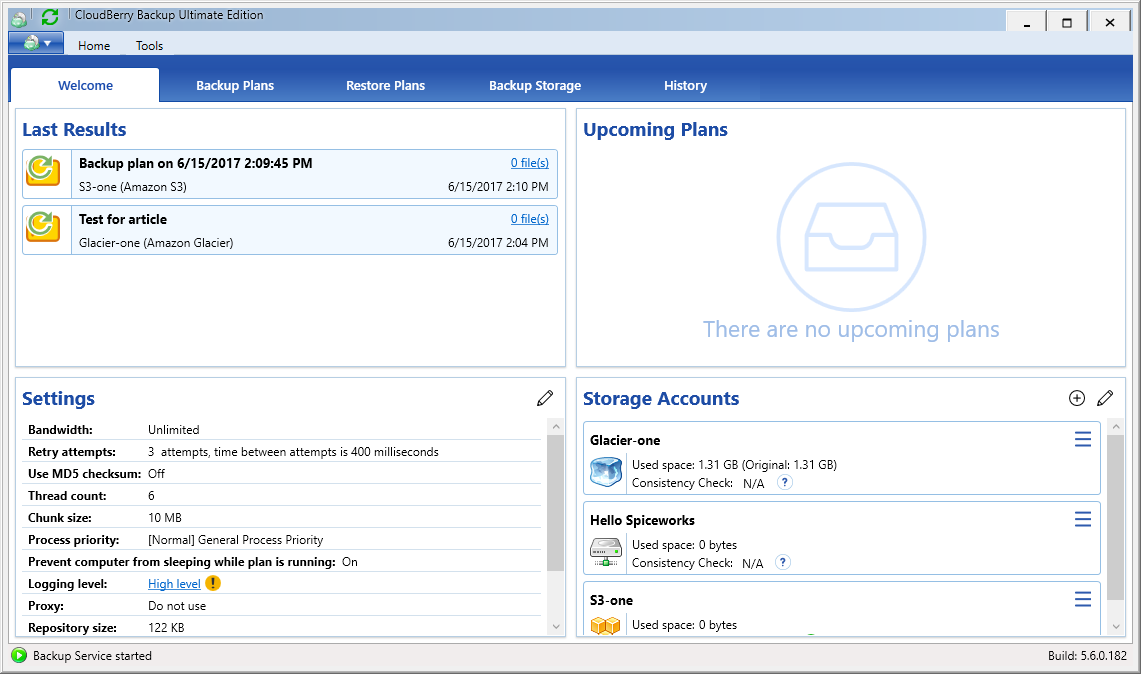
Task: Add a new storage account with plus icon
Action: (1077, 398)
